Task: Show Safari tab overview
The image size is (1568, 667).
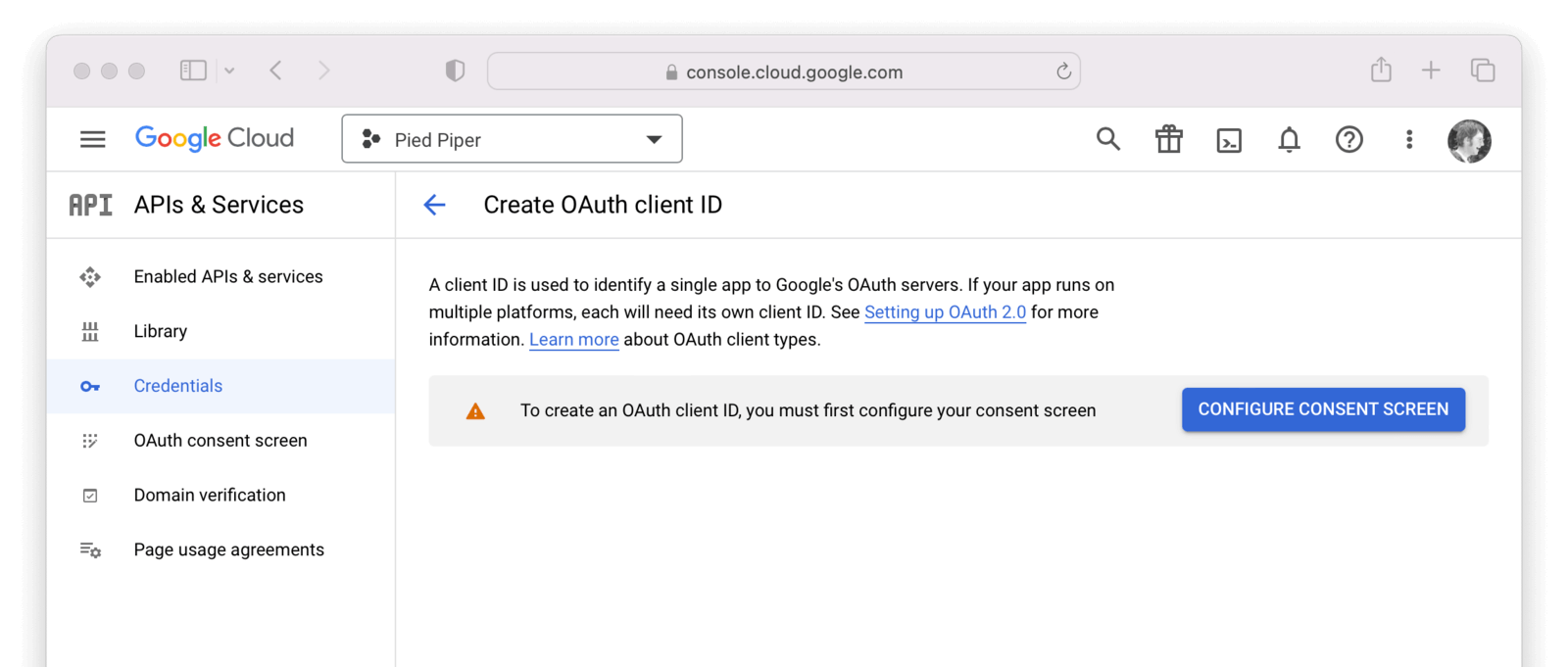Action: pyautogui.click(x=1483, y=71)
